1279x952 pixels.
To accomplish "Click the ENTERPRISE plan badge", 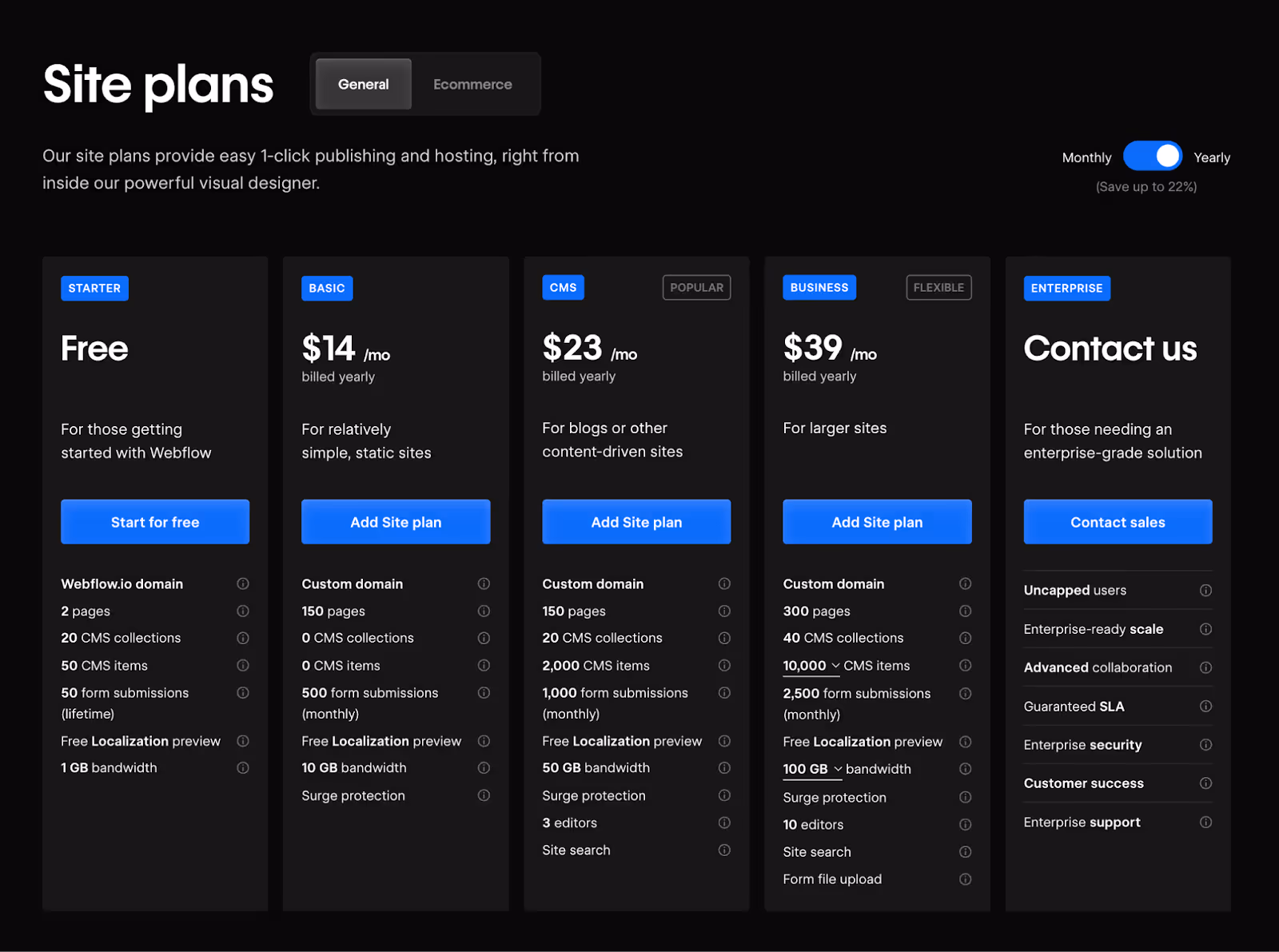I will pos(1066,288).
